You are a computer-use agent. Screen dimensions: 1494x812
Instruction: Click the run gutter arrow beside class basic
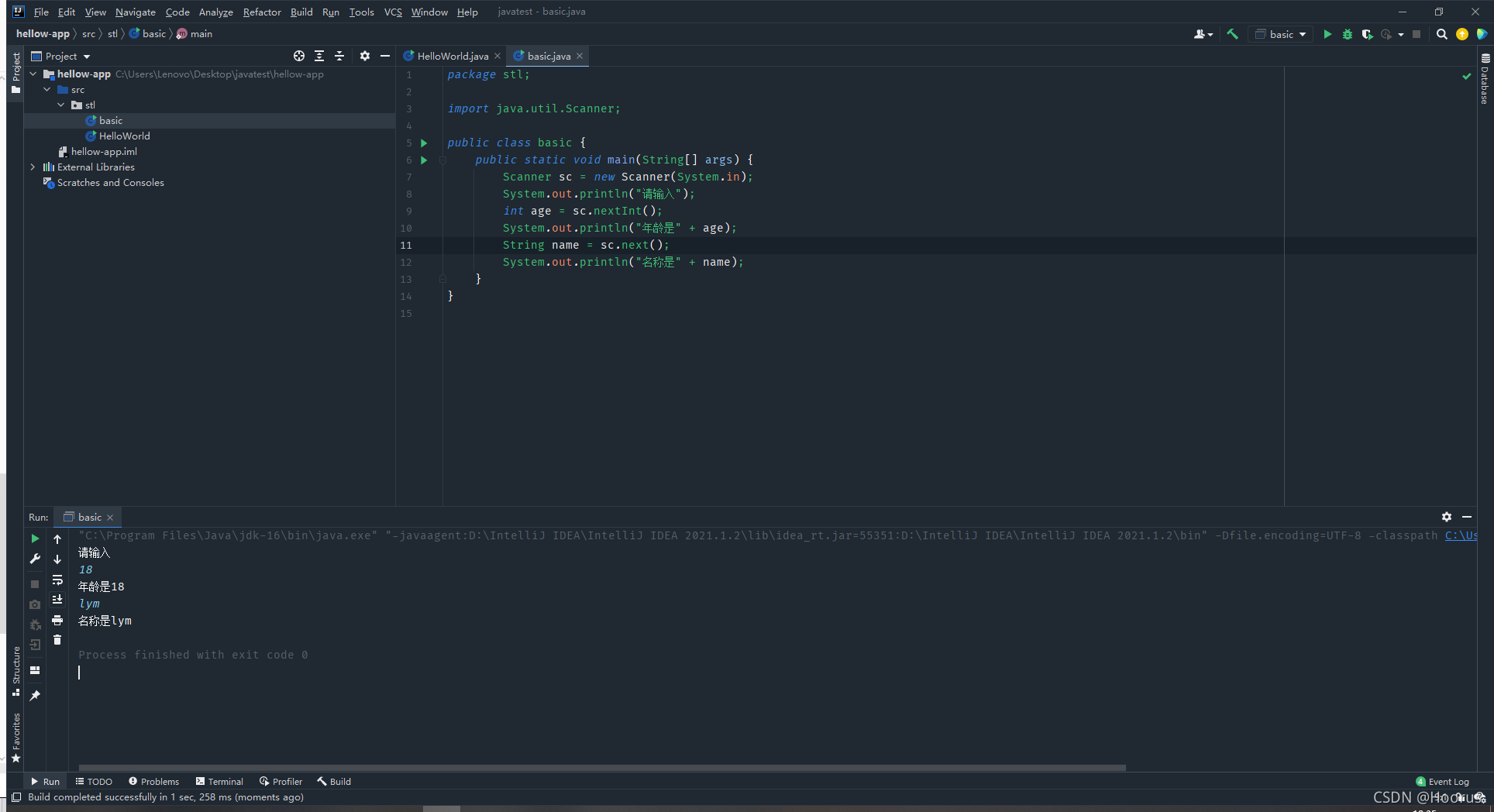click(424, 143)
